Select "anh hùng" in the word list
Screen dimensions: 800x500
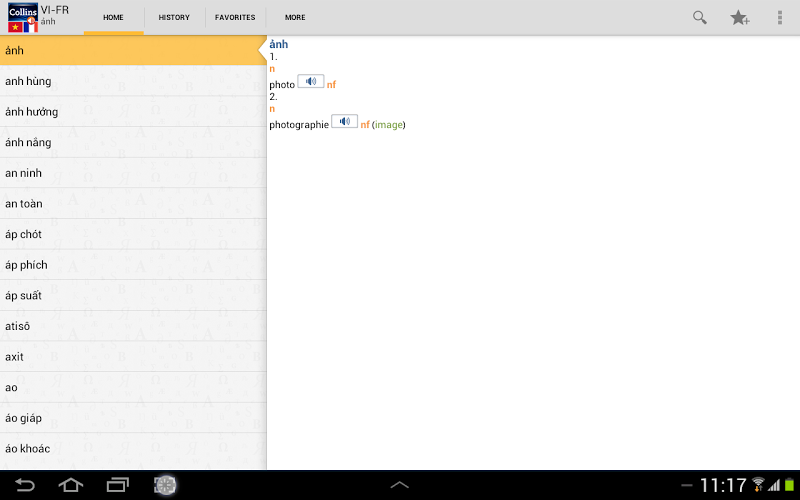tap(133, 81)
